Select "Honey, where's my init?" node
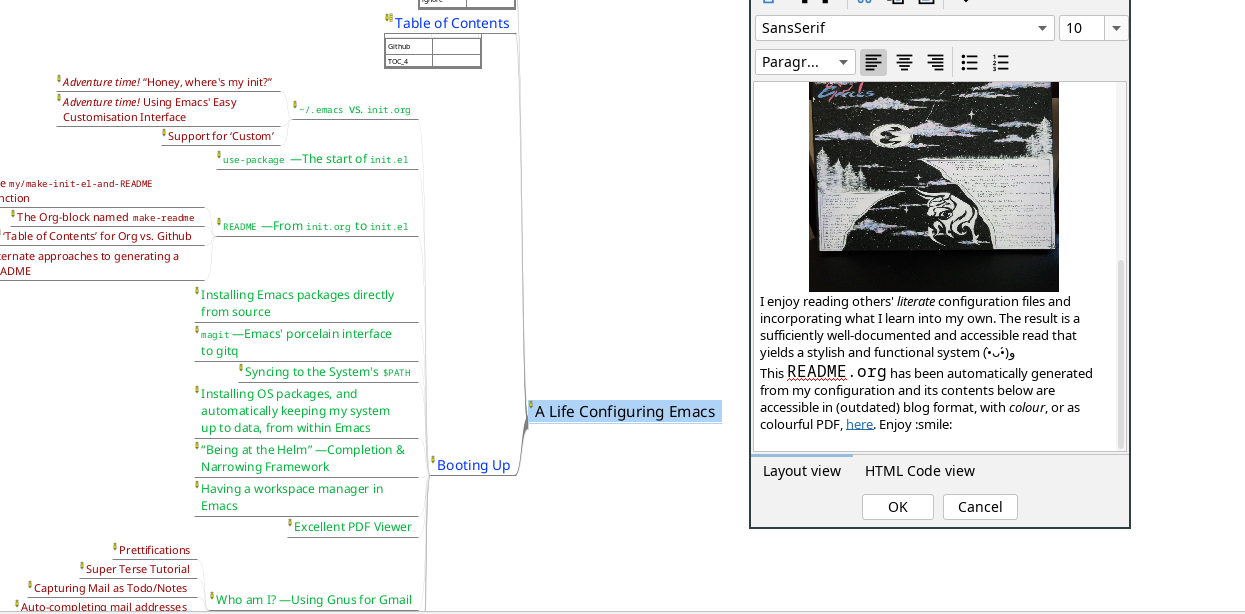 167,82
